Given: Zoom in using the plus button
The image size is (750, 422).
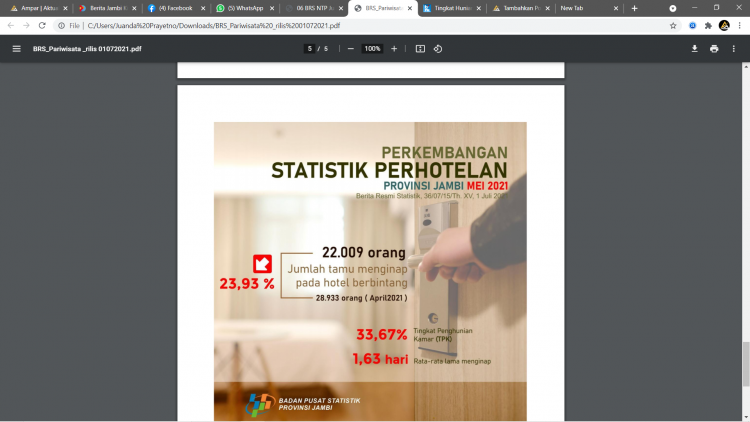Looking at the screenshot, I should pyautogui.click(x=394, y=48).
